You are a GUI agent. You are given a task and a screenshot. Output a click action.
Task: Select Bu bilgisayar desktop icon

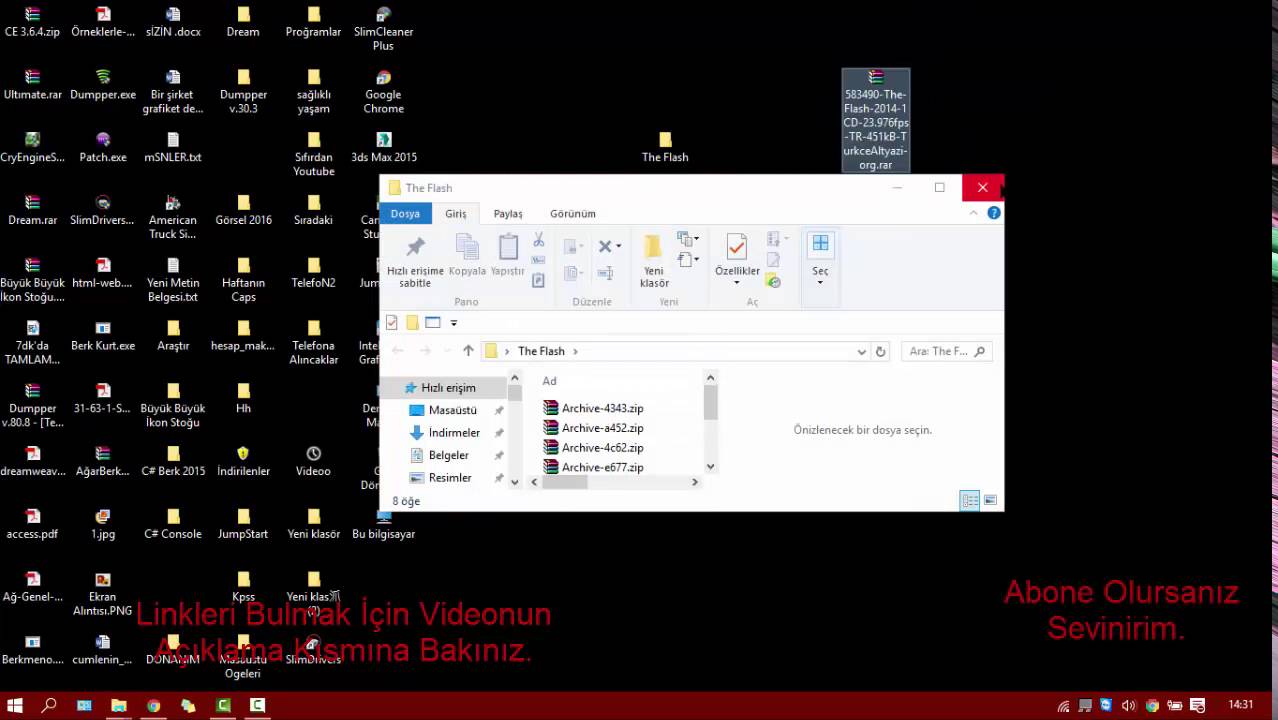tap(383, 525)
